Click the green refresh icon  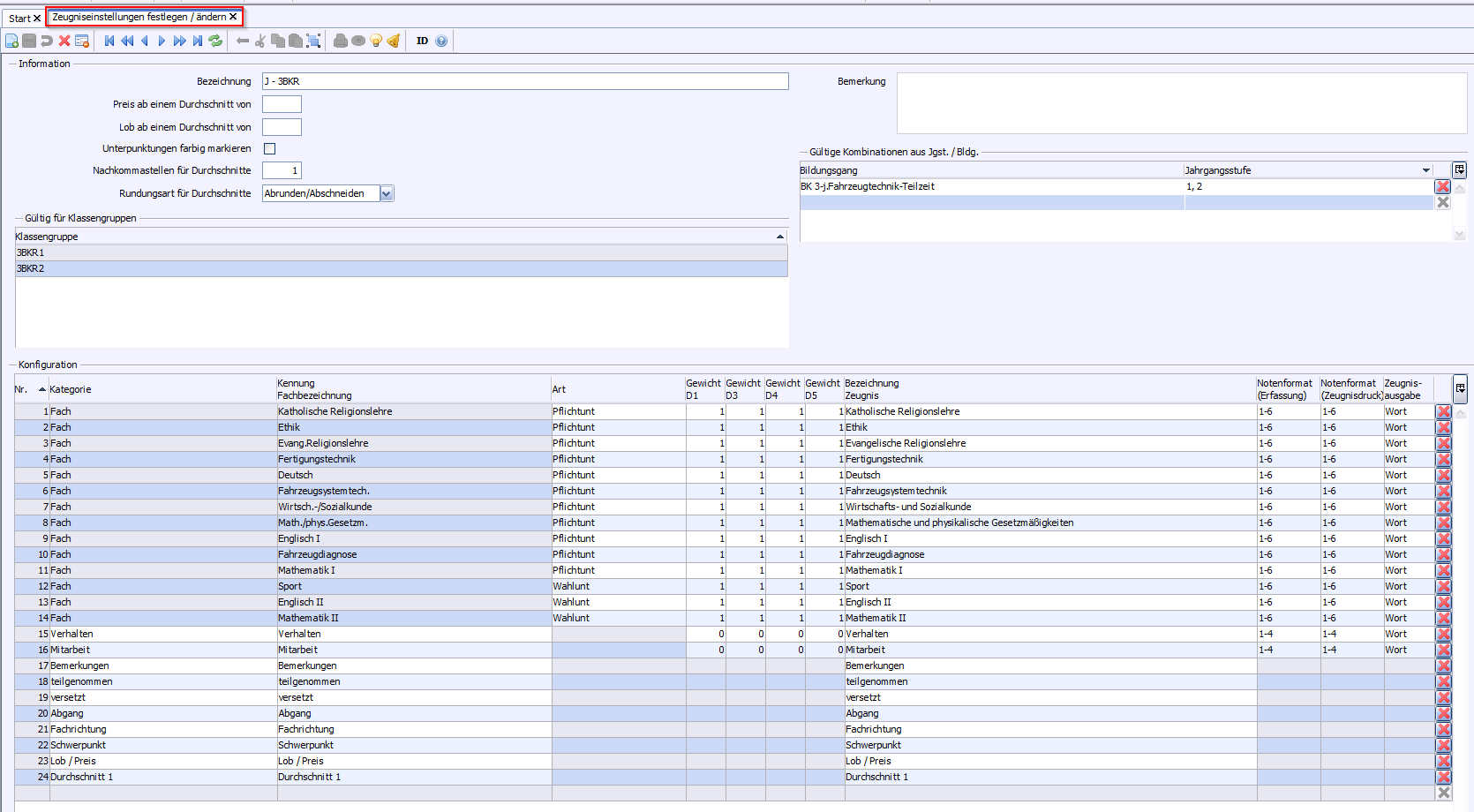click(215, 41)
